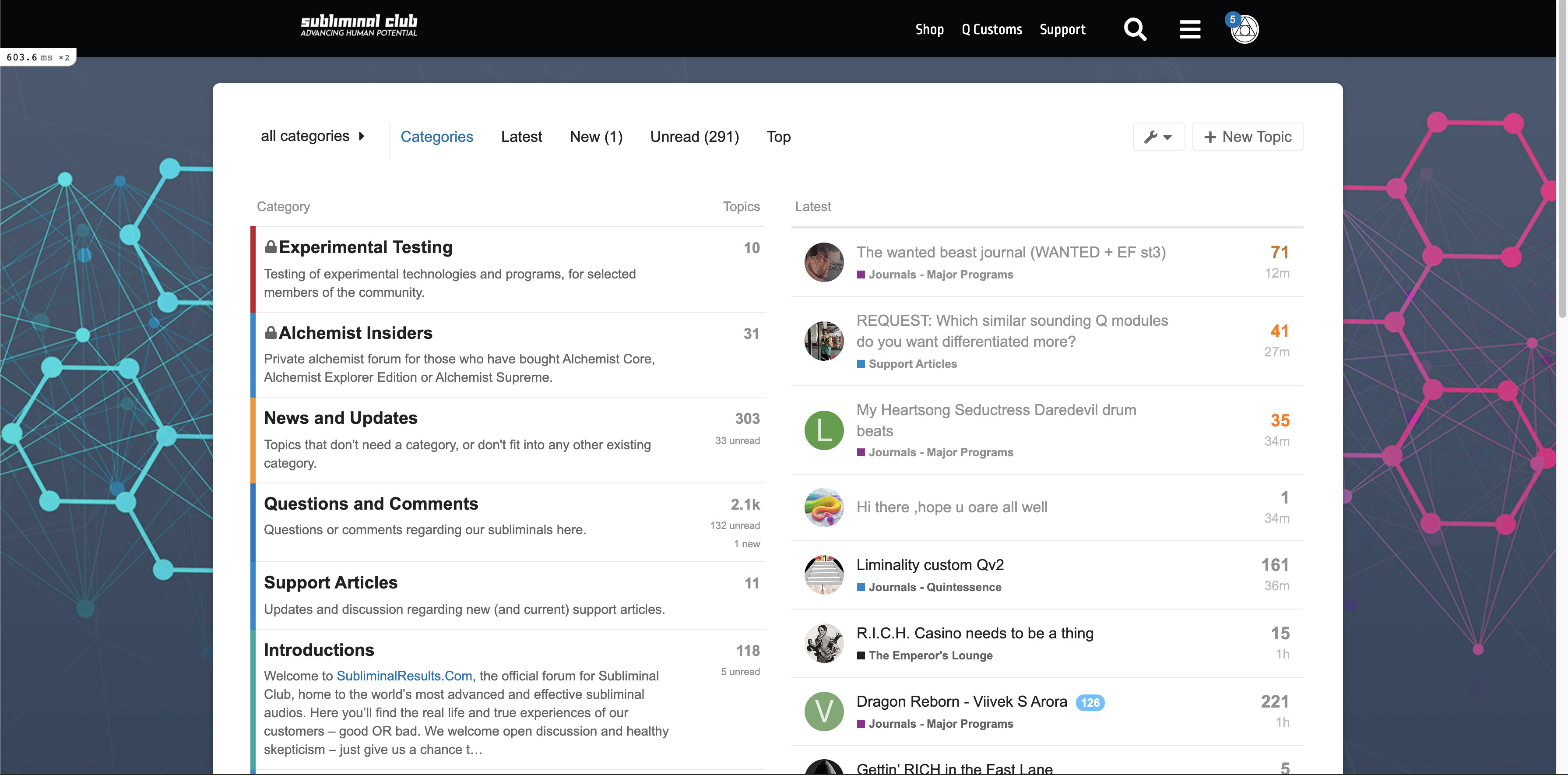Open the Support navigation link
The height and width of the screenshot is (775, 1568).
pyautogui.click(x=1062, y=29)
